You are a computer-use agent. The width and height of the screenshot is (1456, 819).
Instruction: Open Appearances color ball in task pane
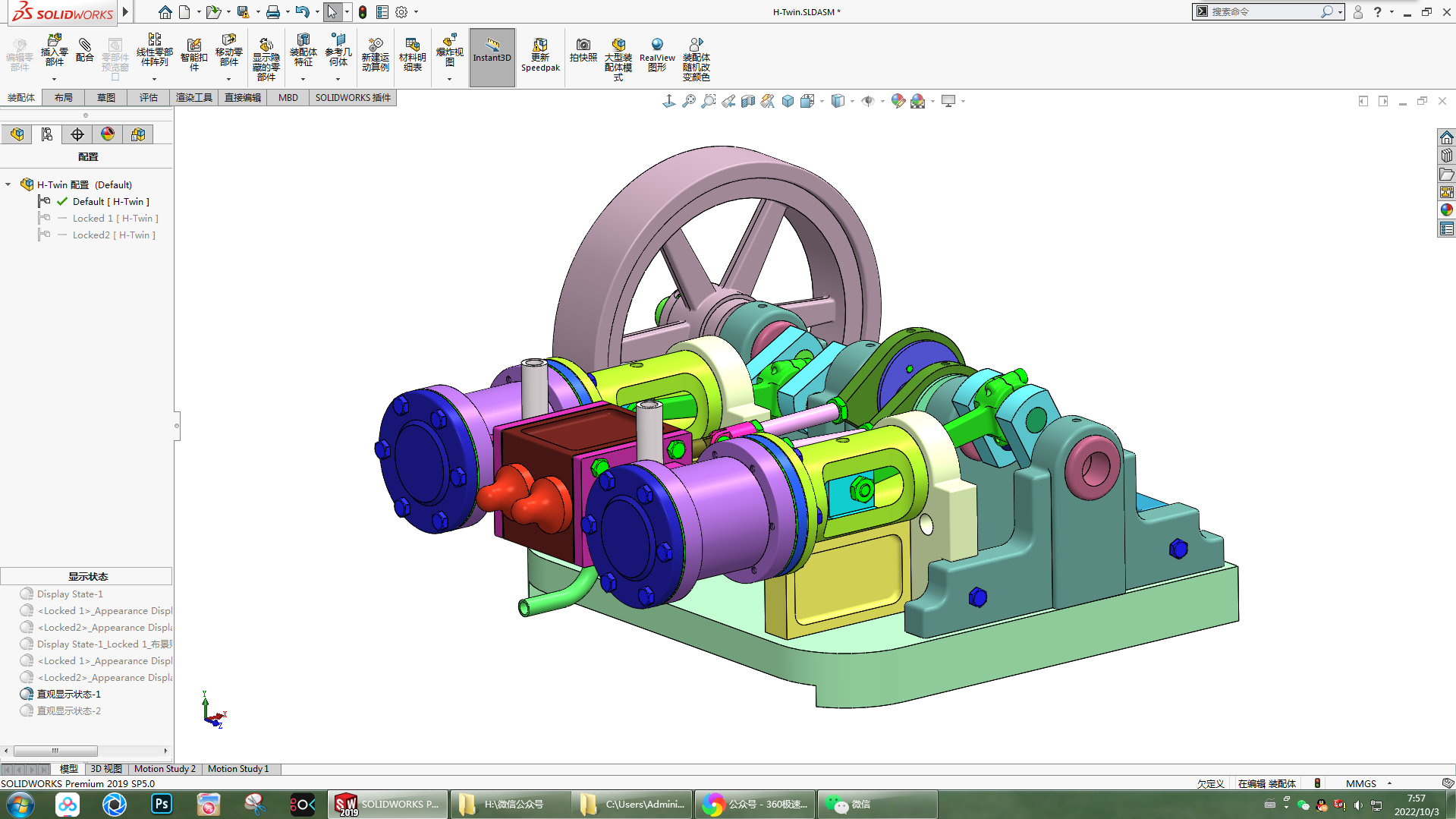1447,210
